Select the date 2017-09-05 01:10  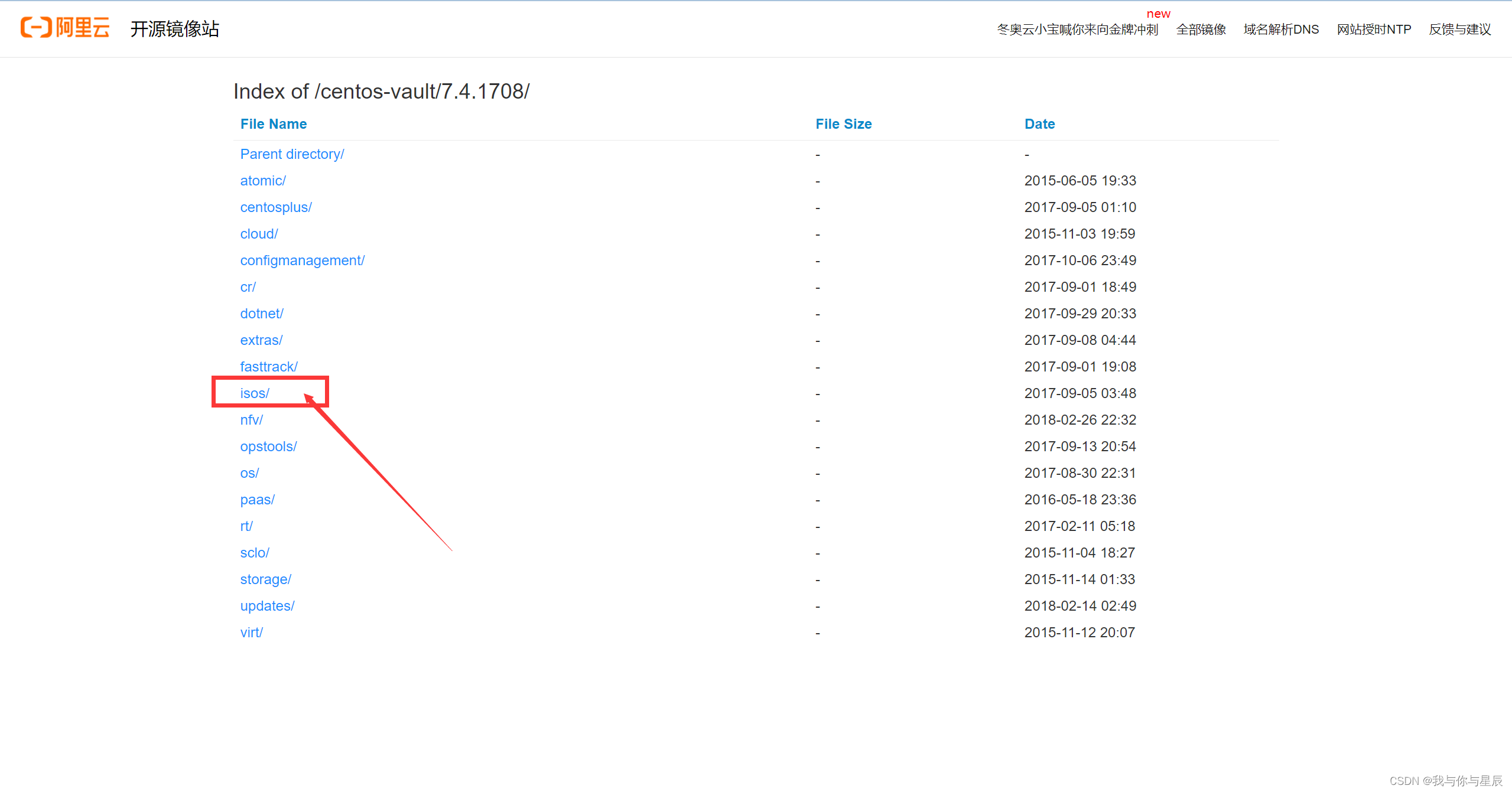click(x=1080, y=207)
